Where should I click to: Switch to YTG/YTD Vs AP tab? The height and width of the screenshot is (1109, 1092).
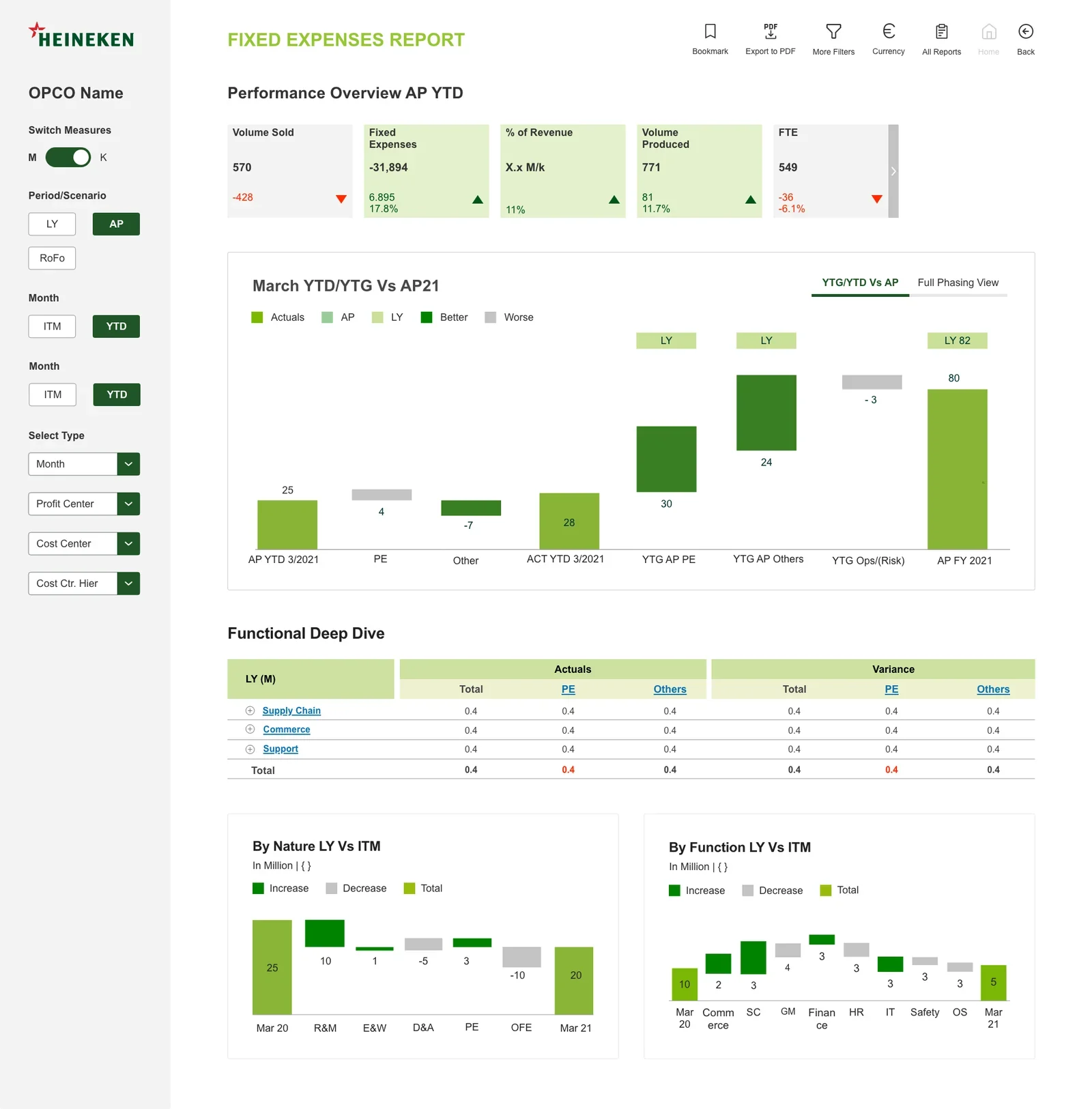pos(860,283)
